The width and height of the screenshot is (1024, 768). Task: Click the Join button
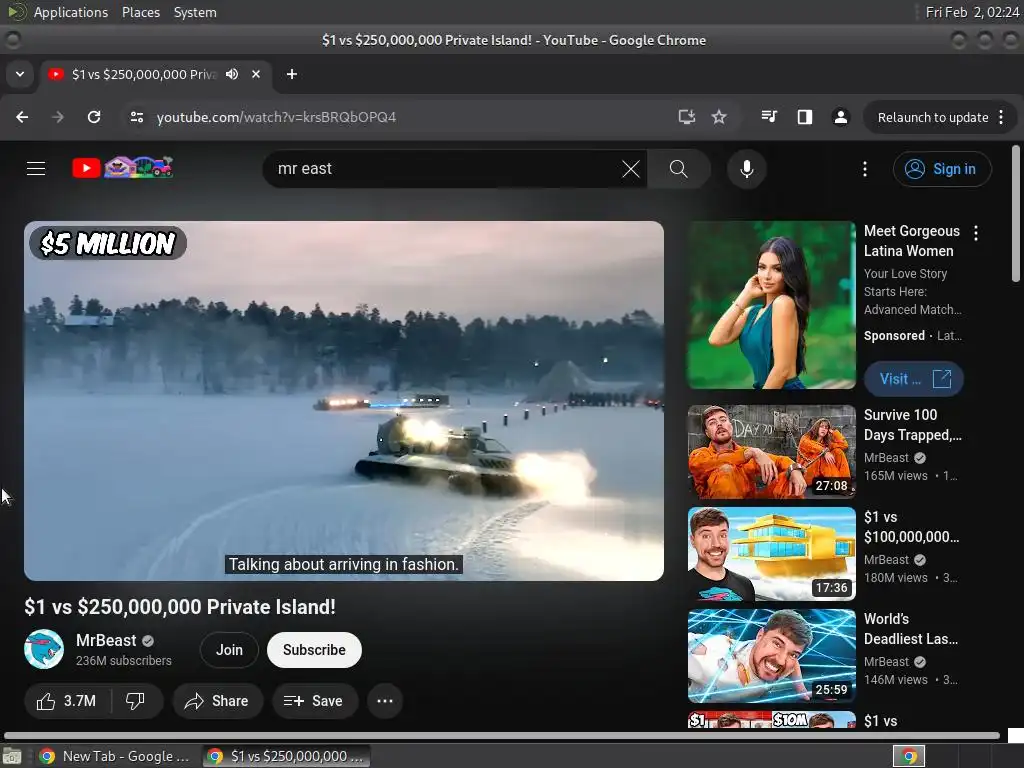229,650
